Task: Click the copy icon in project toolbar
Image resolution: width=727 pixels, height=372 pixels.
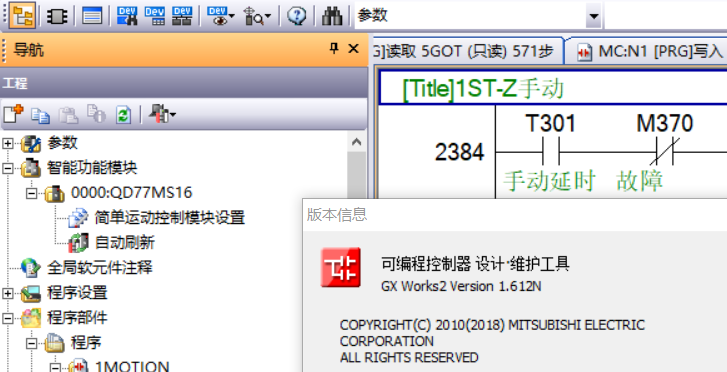Action: [41, 115]
